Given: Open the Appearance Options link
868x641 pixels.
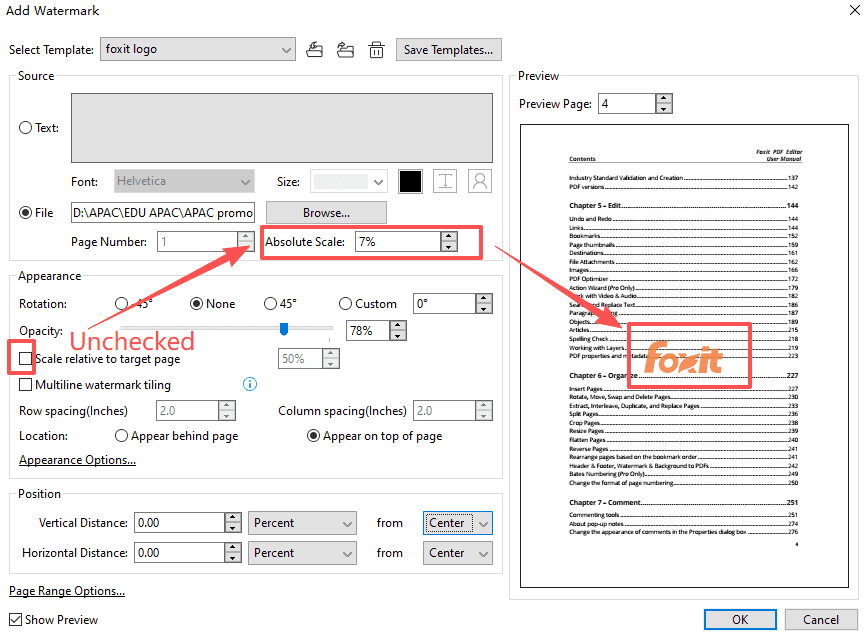Looking at the screenshot, I should pos(78,460).
